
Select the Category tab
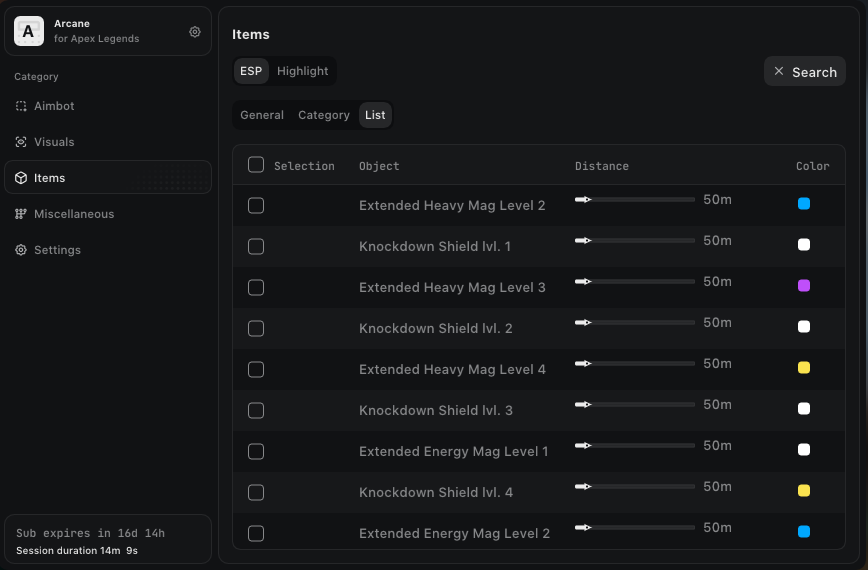324,115
